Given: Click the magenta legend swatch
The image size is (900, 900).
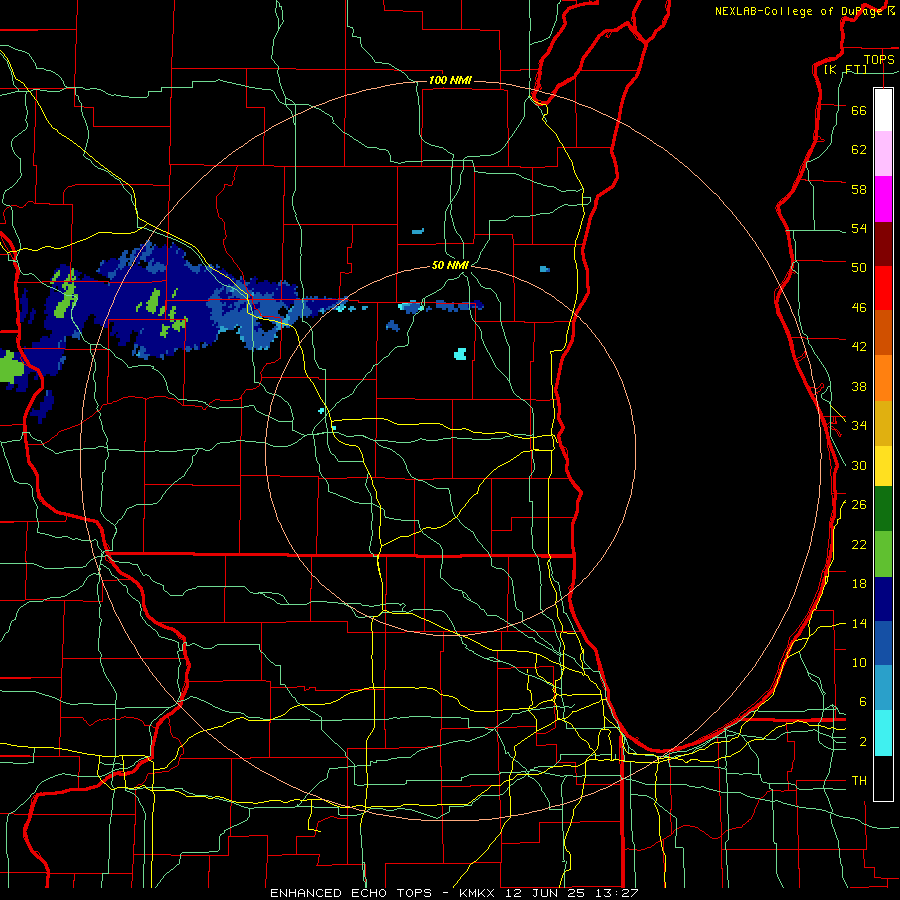Looking at the screenshot, I should [883, 199].
